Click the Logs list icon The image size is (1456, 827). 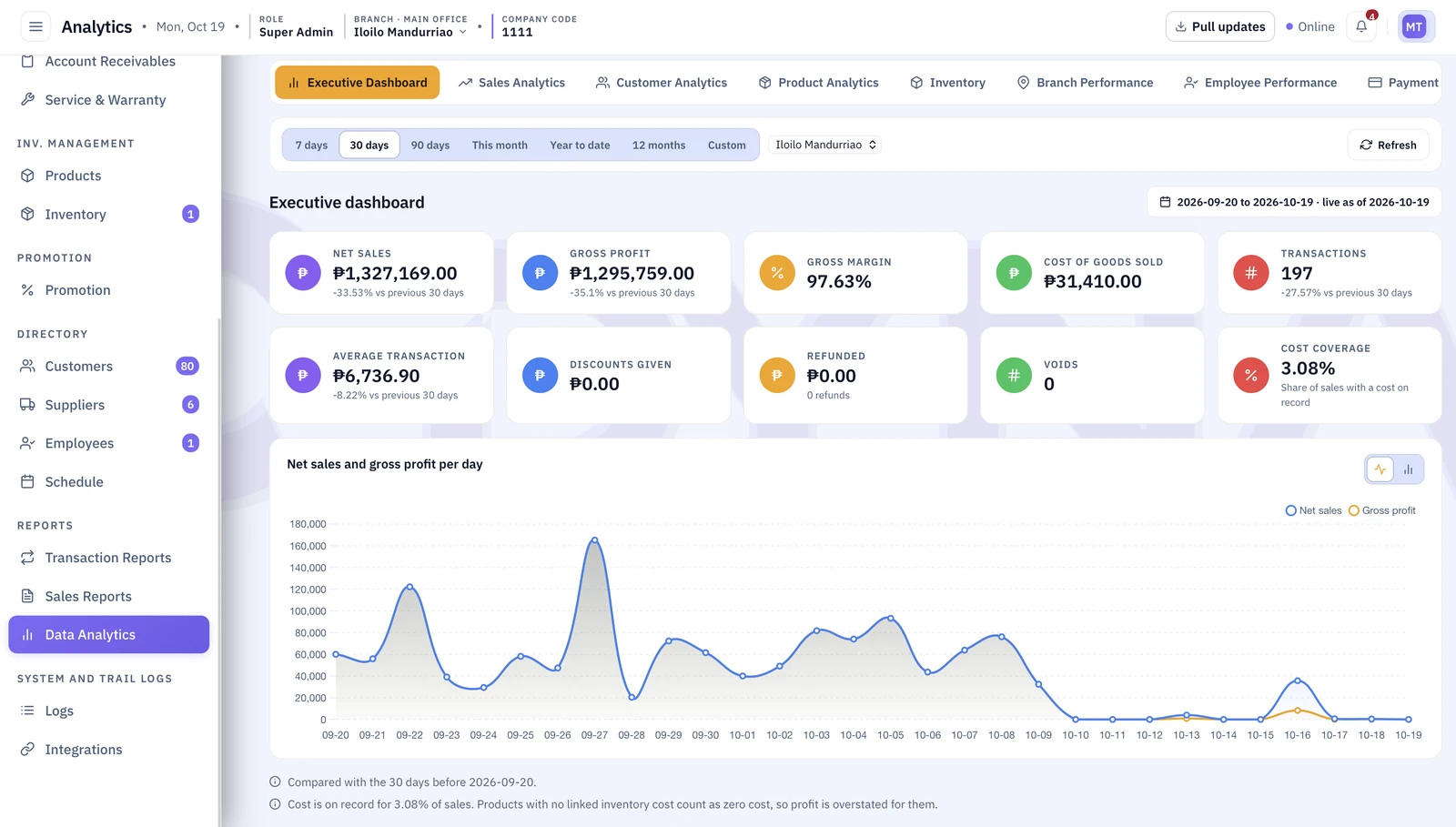click(27, 711)
